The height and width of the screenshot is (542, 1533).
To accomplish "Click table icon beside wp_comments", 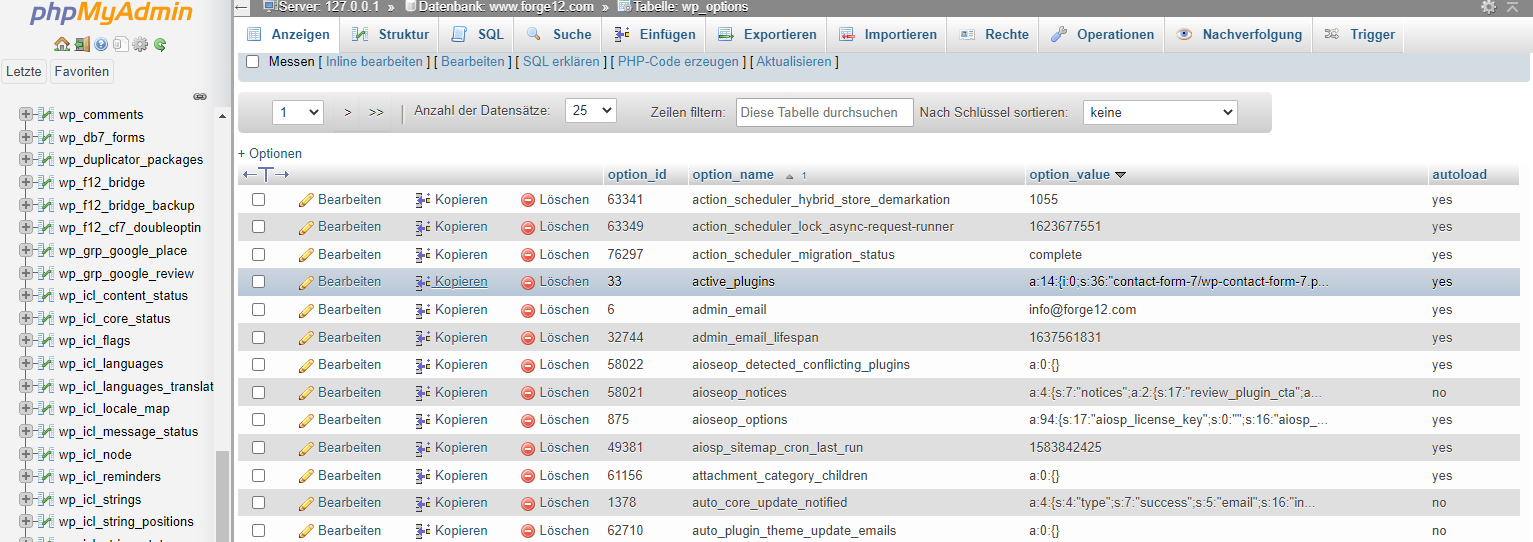I will click(x=45, y=114).
